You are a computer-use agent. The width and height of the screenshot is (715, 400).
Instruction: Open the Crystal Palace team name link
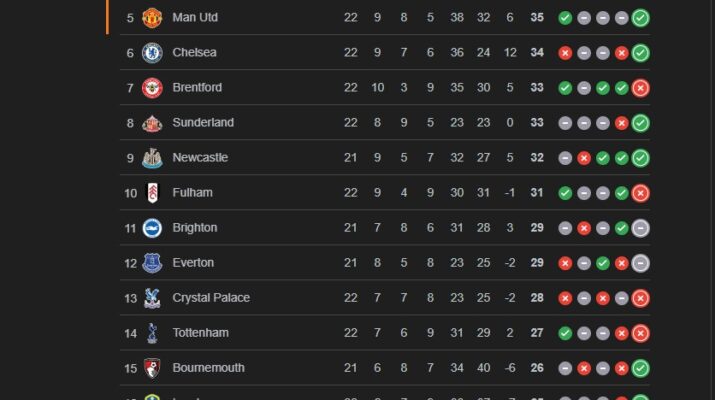tap(211, 298)
